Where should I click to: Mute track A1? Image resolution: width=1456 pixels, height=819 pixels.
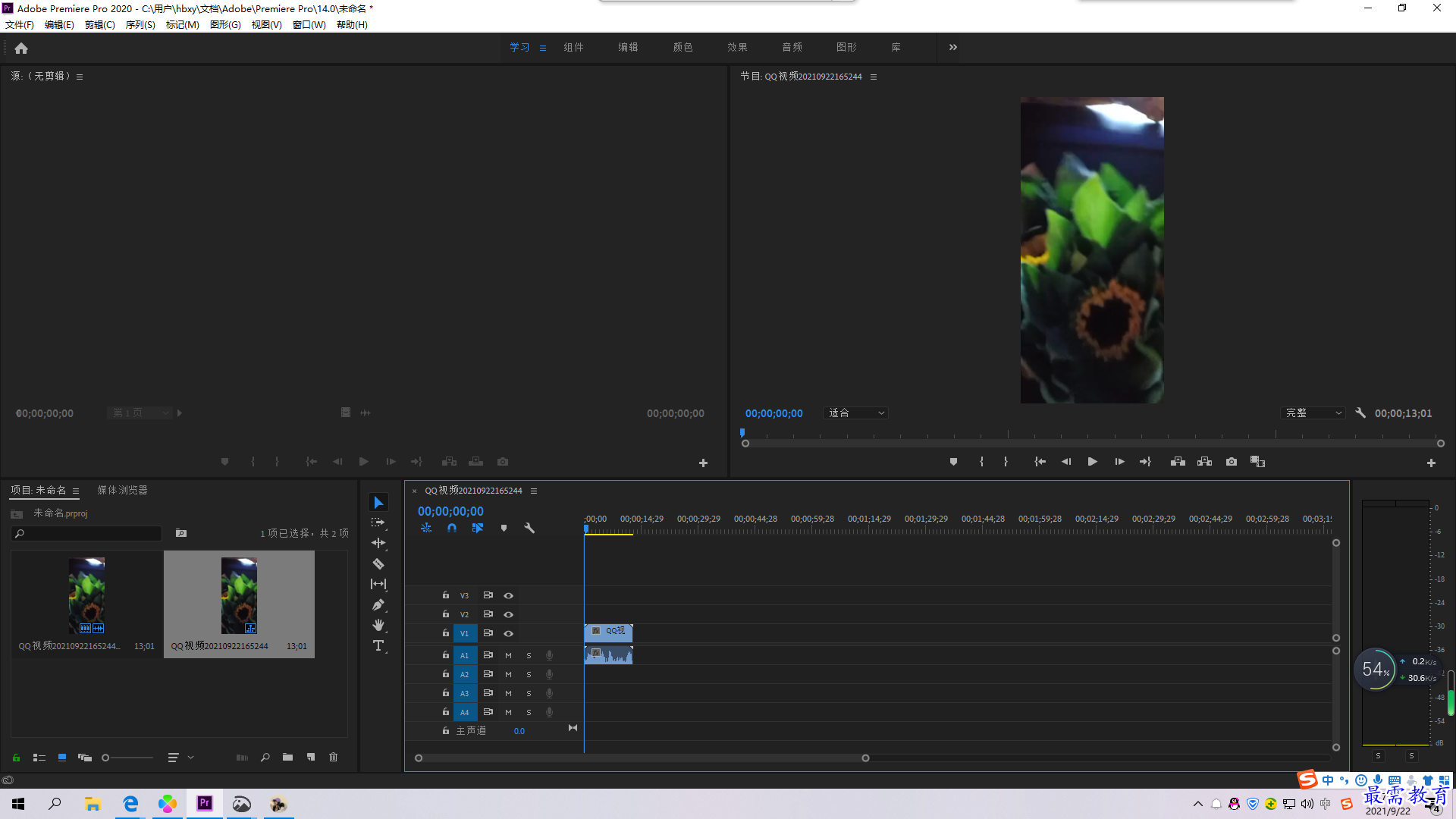508,655
